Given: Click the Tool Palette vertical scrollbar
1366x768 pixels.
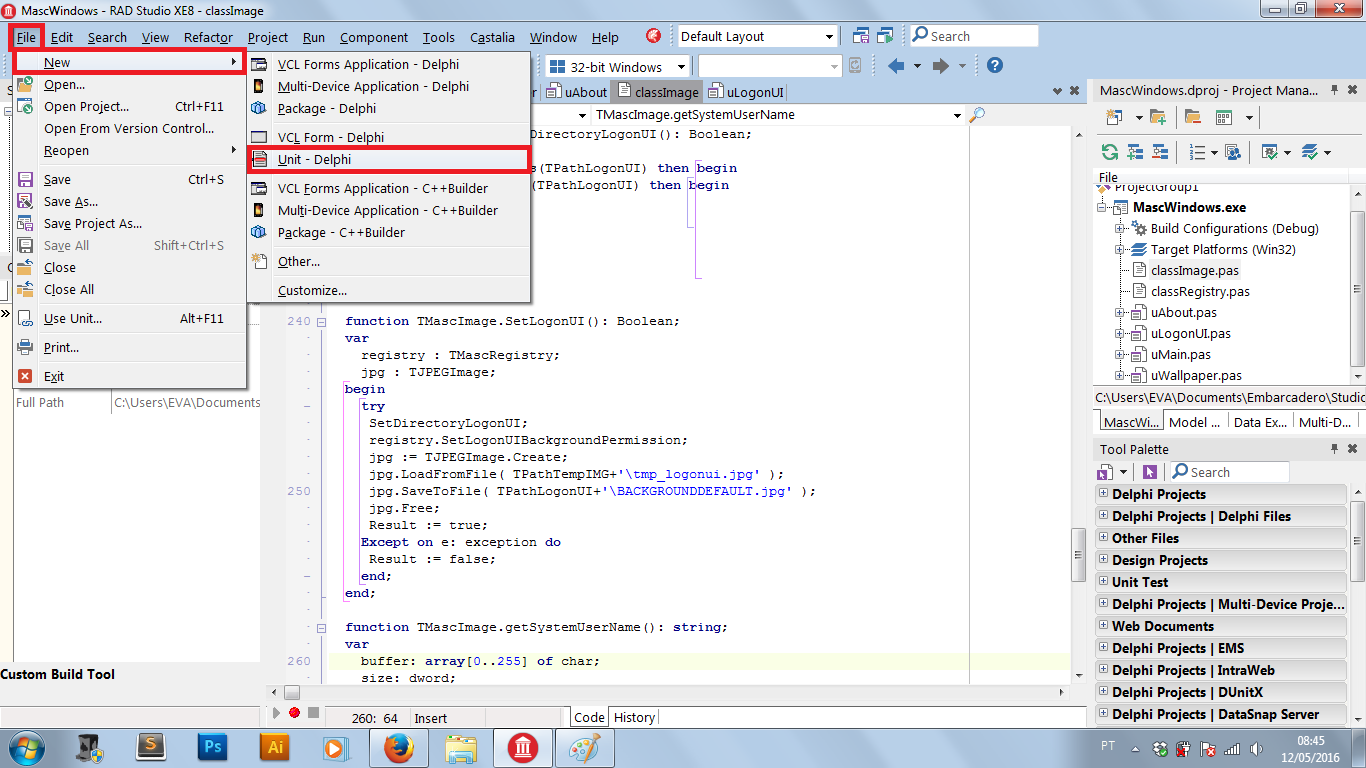Looking at the screenshot, I should click(1357, 604).
